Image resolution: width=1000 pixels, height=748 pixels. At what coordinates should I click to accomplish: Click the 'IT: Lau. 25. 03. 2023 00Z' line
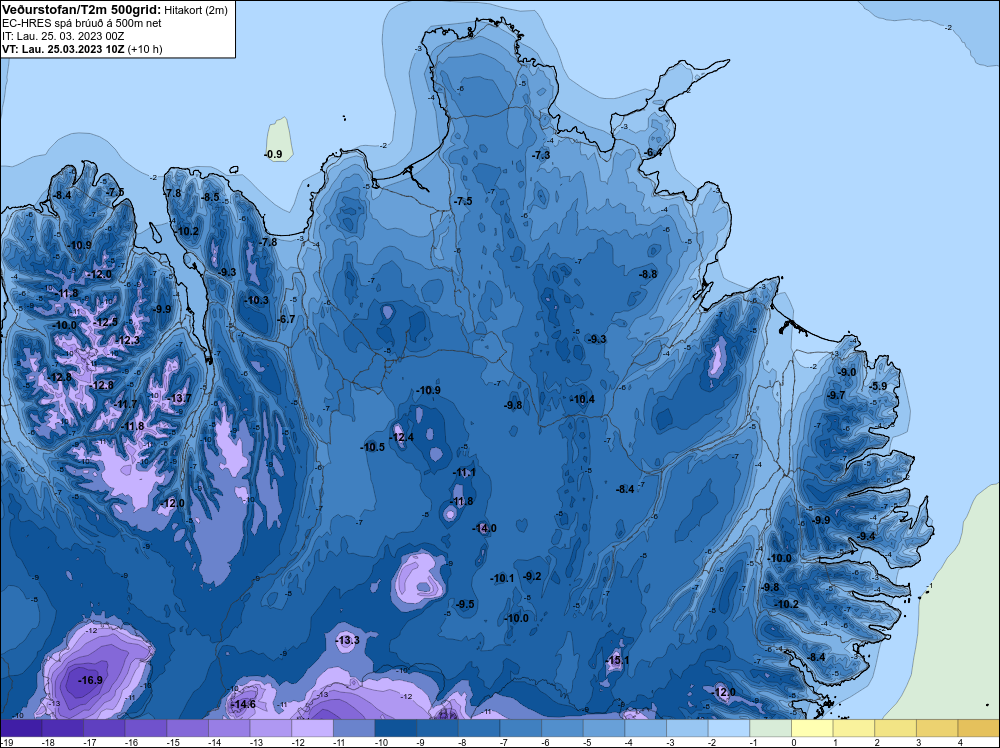click(x=63, y=36)
